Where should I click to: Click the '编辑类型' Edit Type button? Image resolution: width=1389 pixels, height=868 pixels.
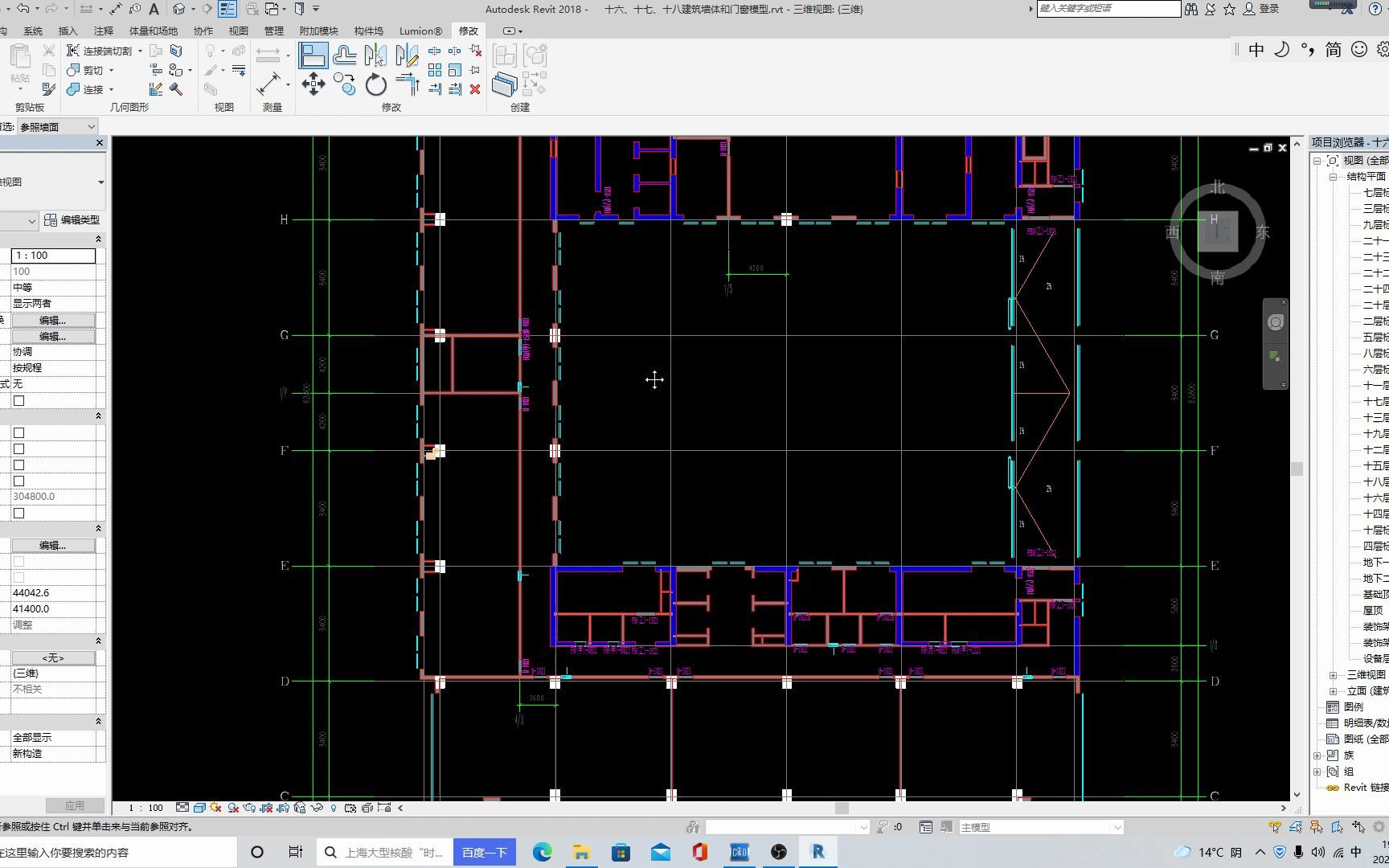pyautogui.click(x=72, y=219)
